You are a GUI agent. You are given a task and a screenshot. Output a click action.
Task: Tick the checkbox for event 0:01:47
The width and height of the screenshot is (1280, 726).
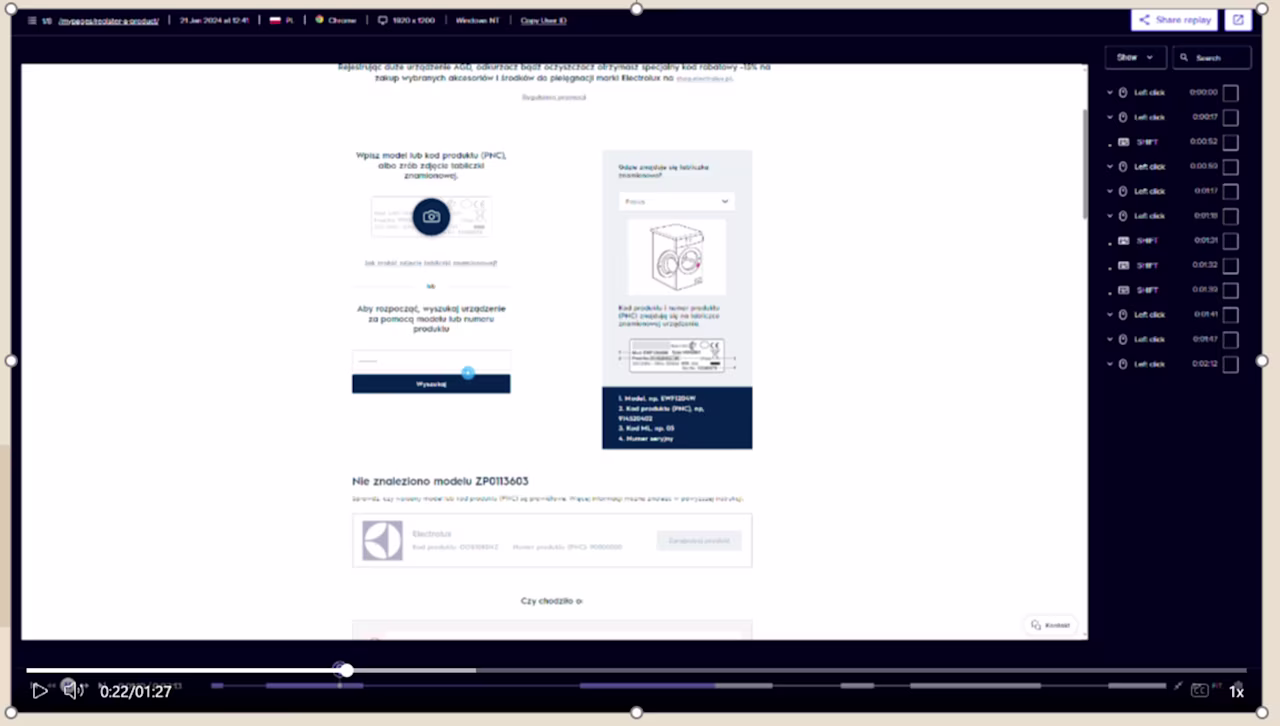(1231, 339)
